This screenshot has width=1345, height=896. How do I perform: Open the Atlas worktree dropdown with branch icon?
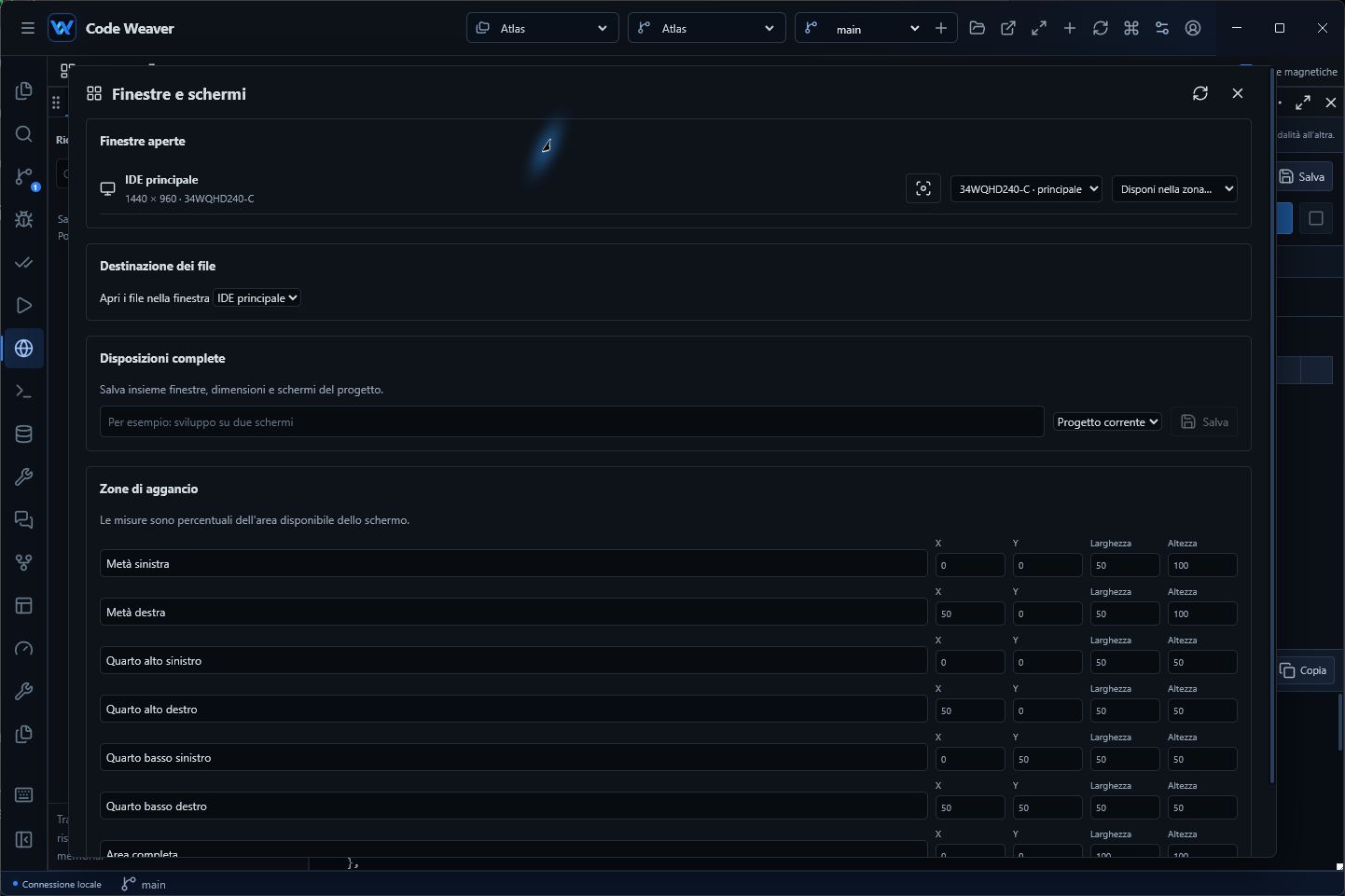click(706, 28)
